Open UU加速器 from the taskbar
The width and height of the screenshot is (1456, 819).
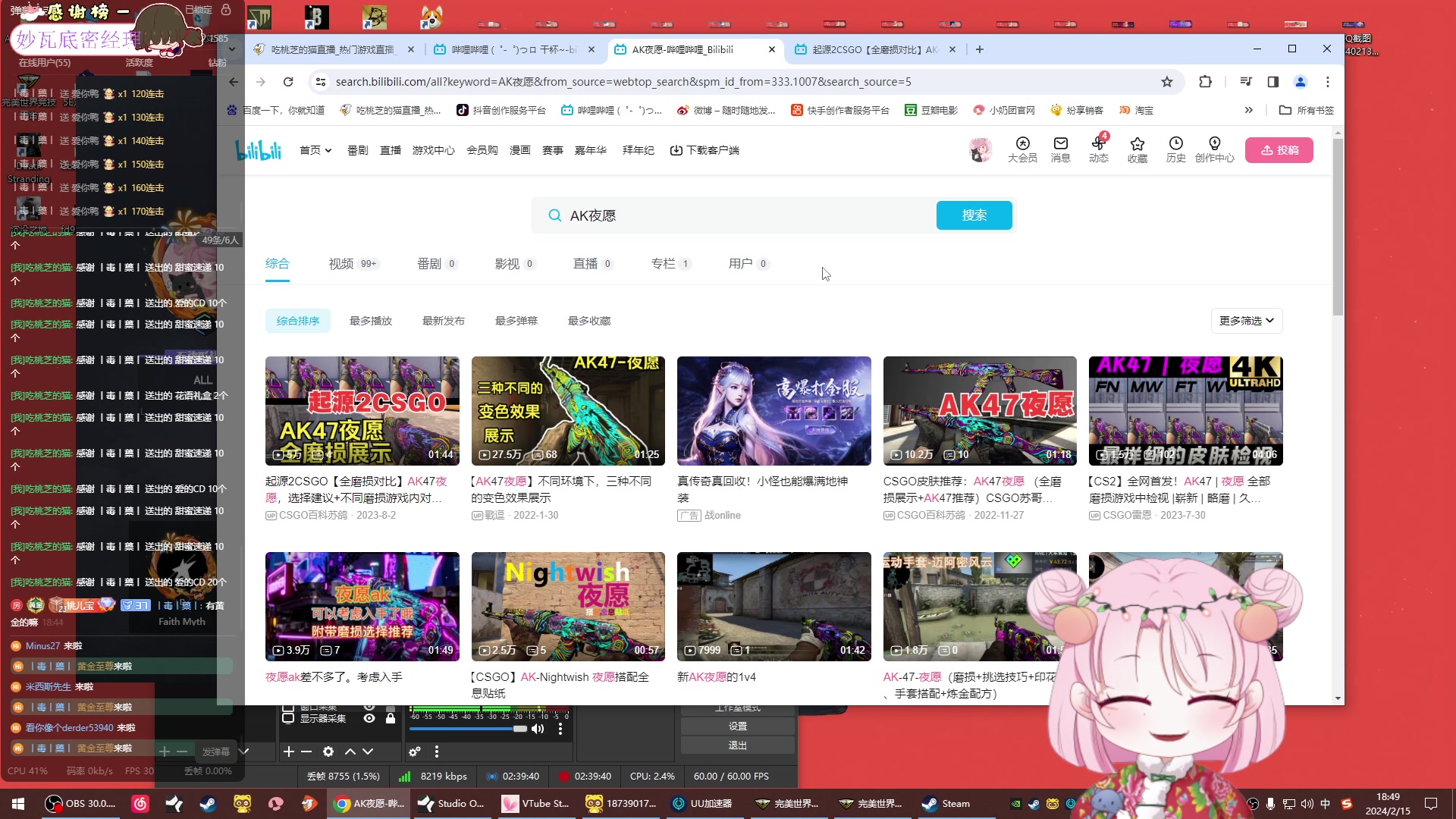click(701, 804)
